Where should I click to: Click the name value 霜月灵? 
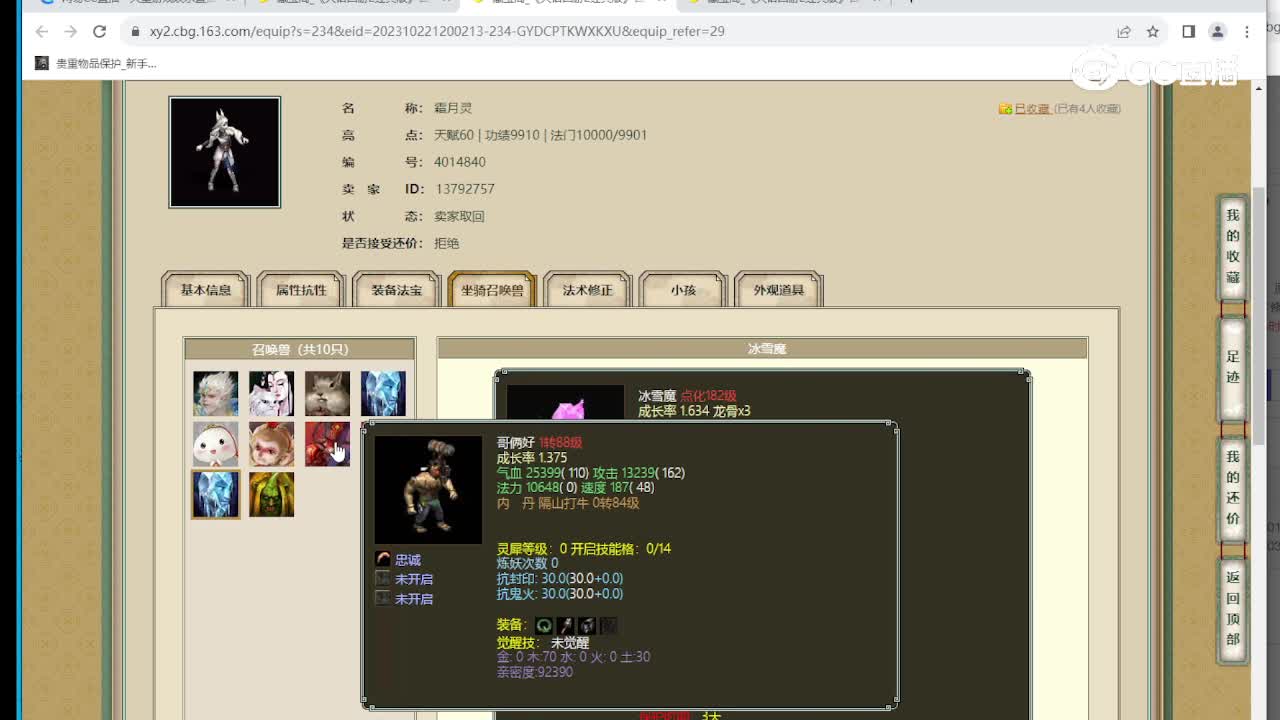(453, 108)
